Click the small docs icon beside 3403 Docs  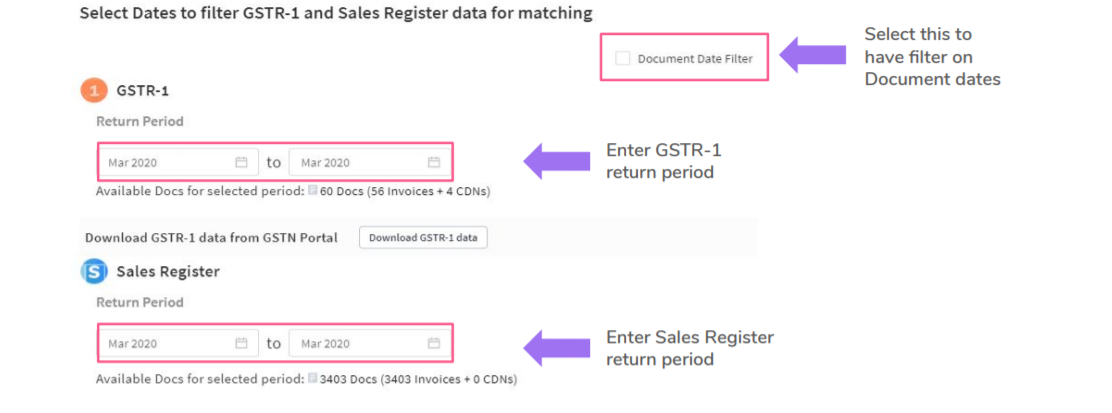(313, 379)
